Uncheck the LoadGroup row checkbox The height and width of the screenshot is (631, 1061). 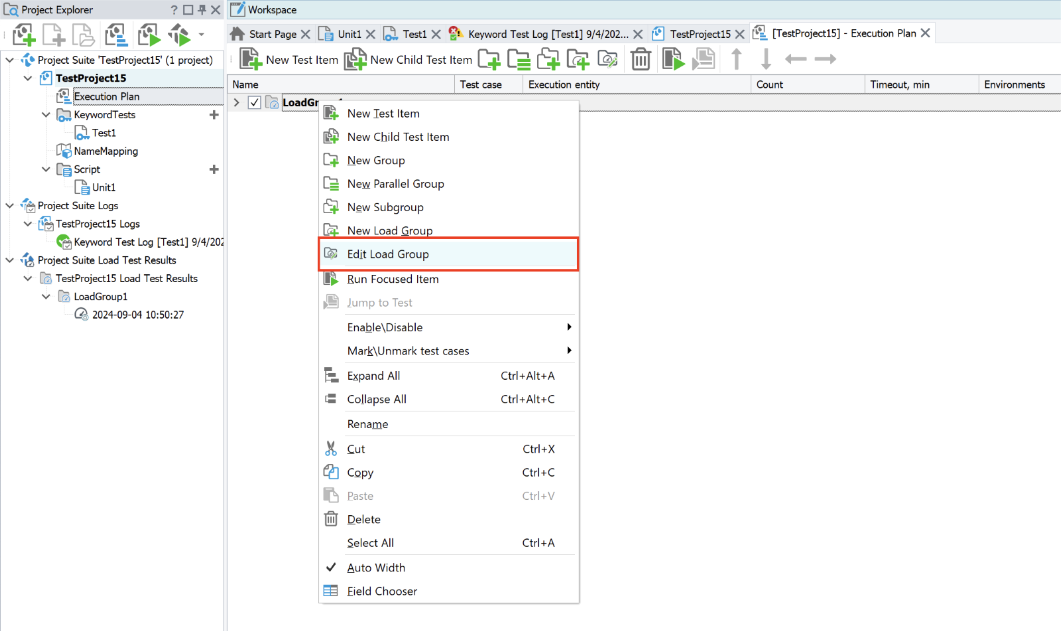tap(254, 103)
